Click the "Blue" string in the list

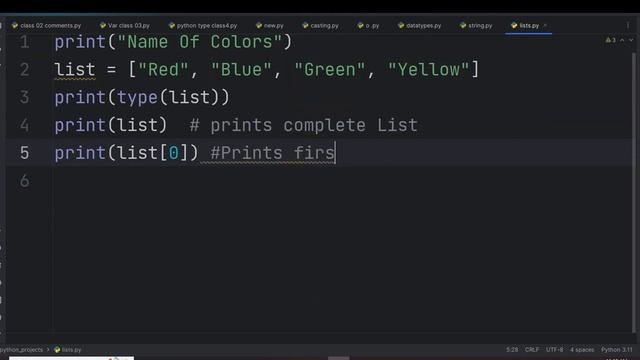pyautogui.click(x=241, y=70)
